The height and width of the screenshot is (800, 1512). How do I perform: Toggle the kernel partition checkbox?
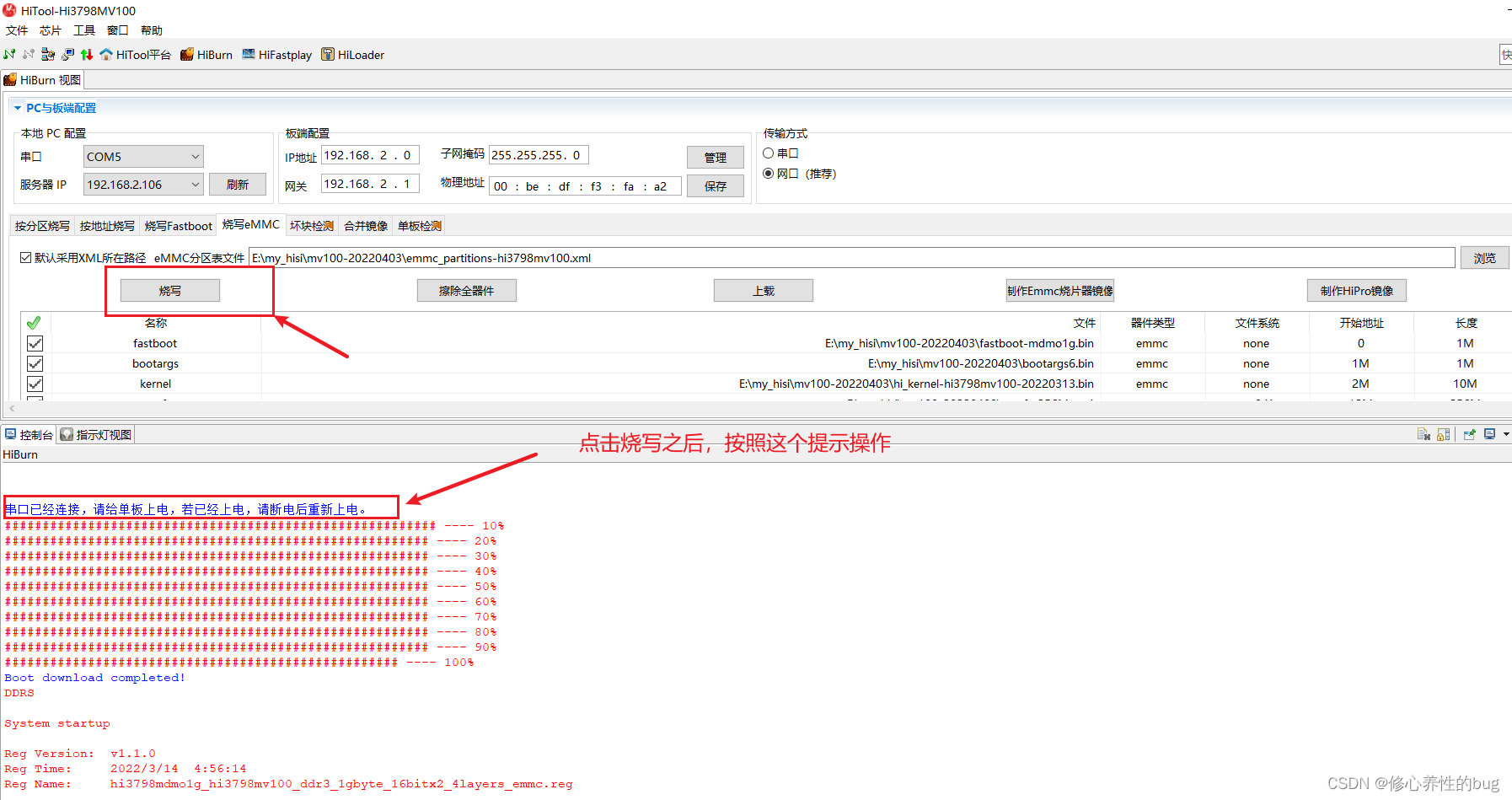tap(35, 384)
